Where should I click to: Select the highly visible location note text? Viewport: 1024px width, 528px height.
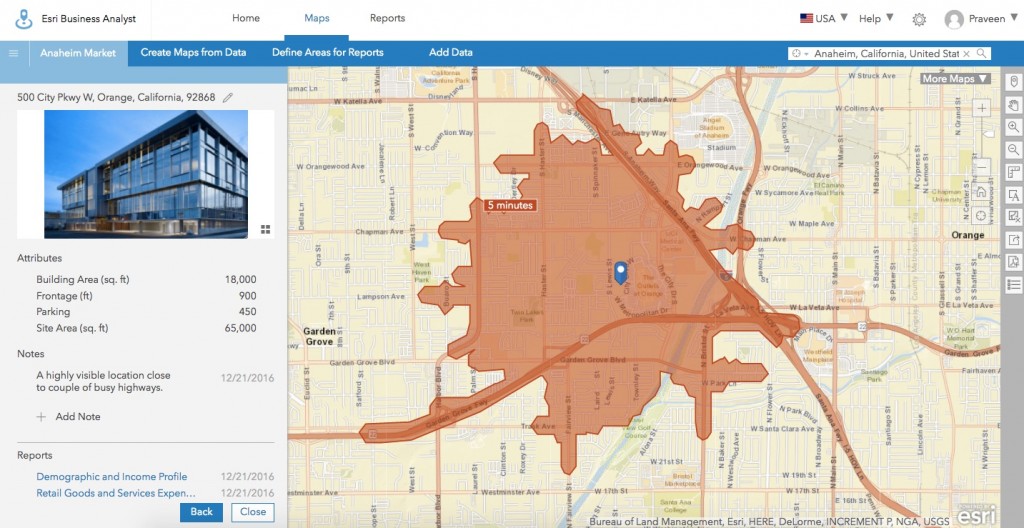[x=103, y=382]
